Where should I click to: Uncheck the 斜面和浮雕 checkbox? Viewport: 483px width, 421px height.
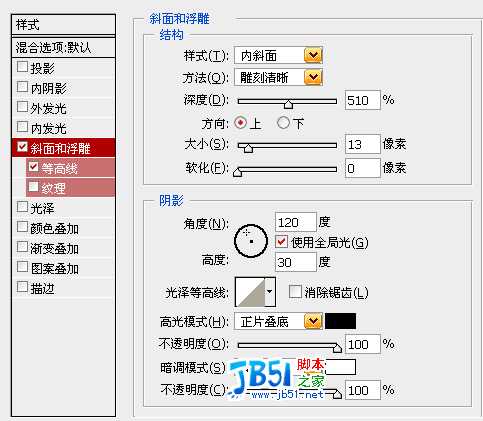(22, 147)
